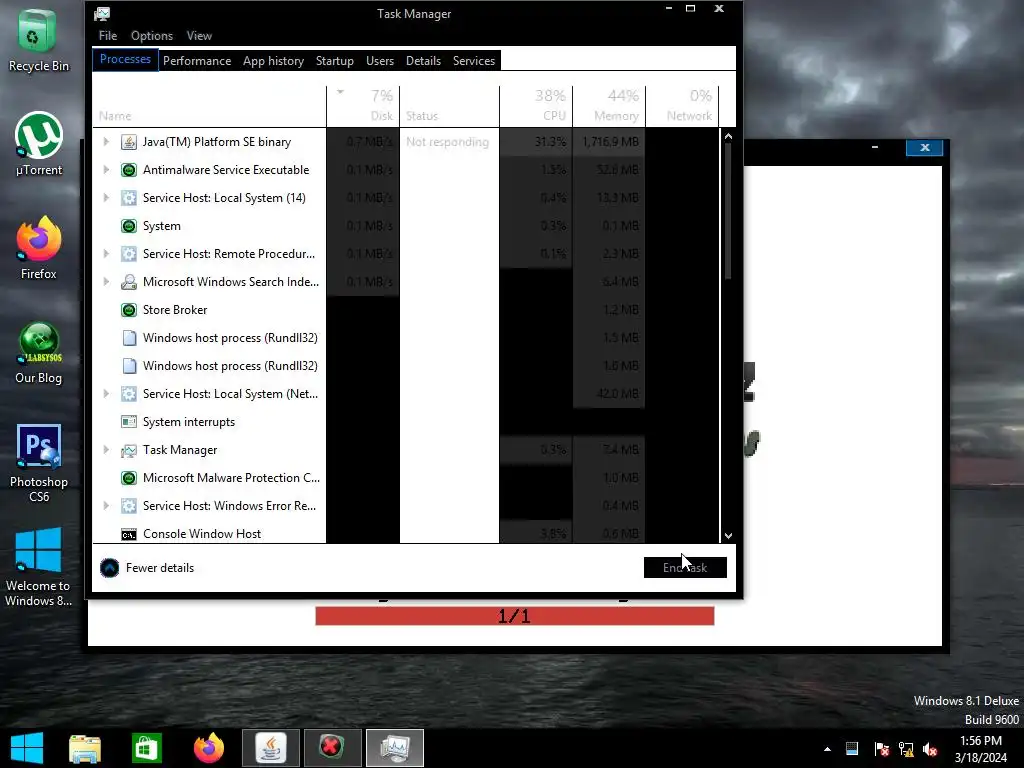Click the System interrupts process icon
The width and height of the screenshot is (1024, 768).
tap(129, 422)
